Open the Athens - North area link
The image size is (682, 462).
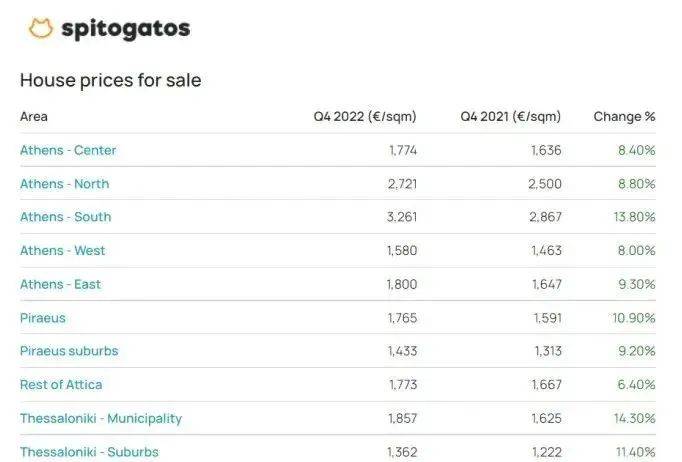click(65, 184)
